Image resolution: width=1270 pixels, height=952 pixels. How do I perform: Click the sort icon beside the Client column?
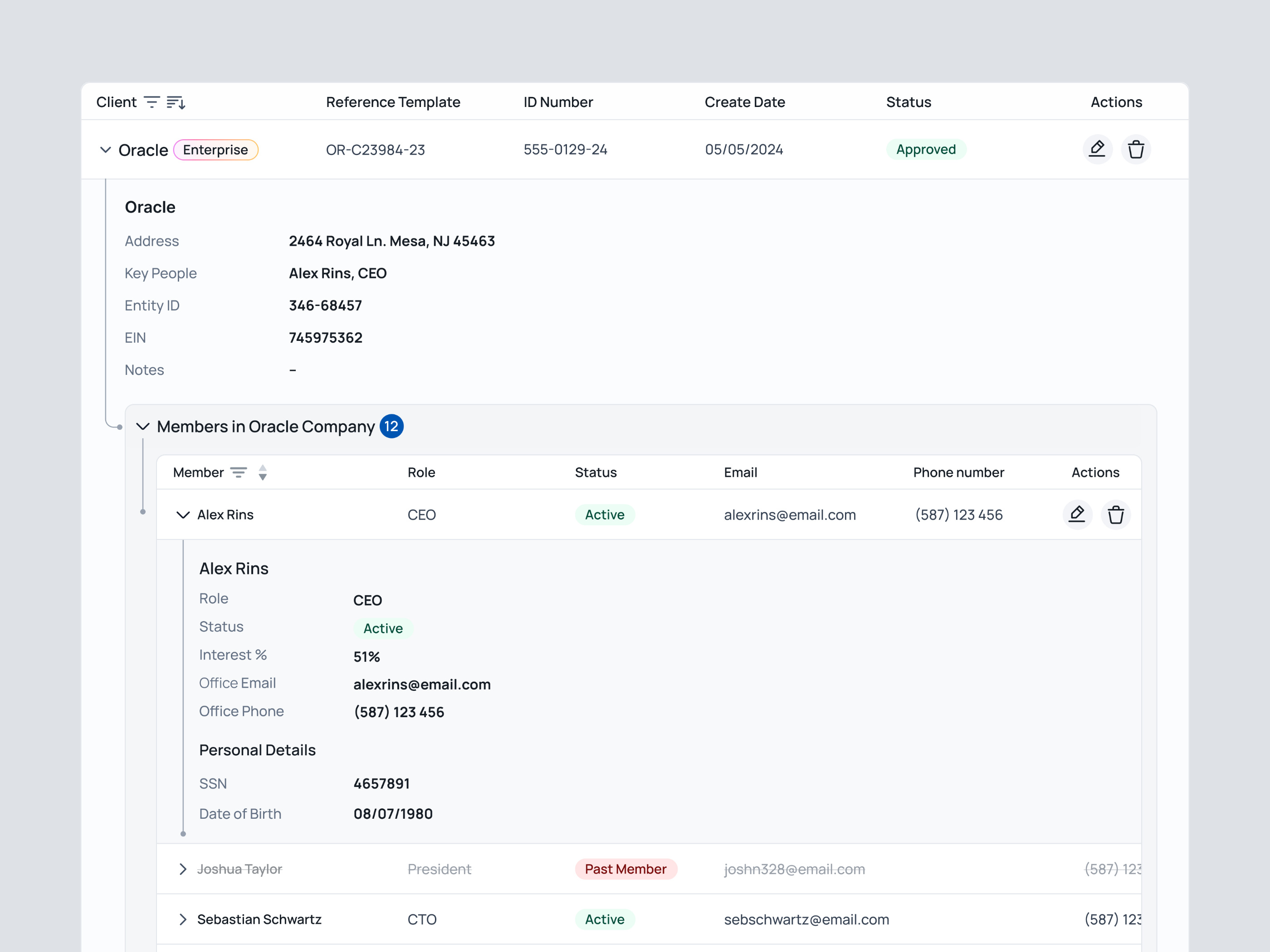[176, 102]
